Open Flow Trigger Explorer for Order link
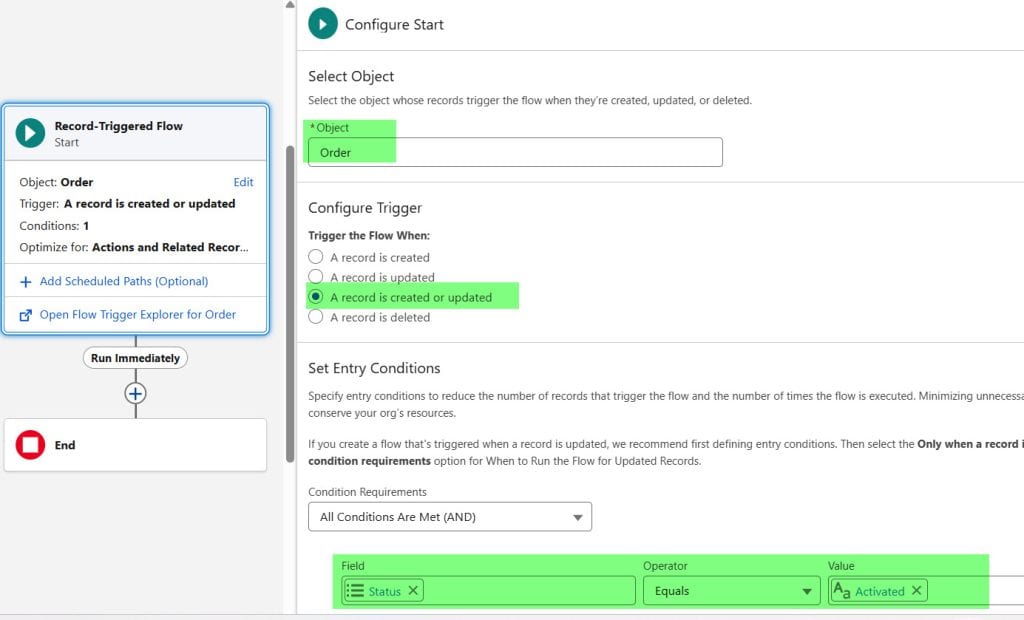1024x620 pixels. pyautogui.click(x=138, y=315)
